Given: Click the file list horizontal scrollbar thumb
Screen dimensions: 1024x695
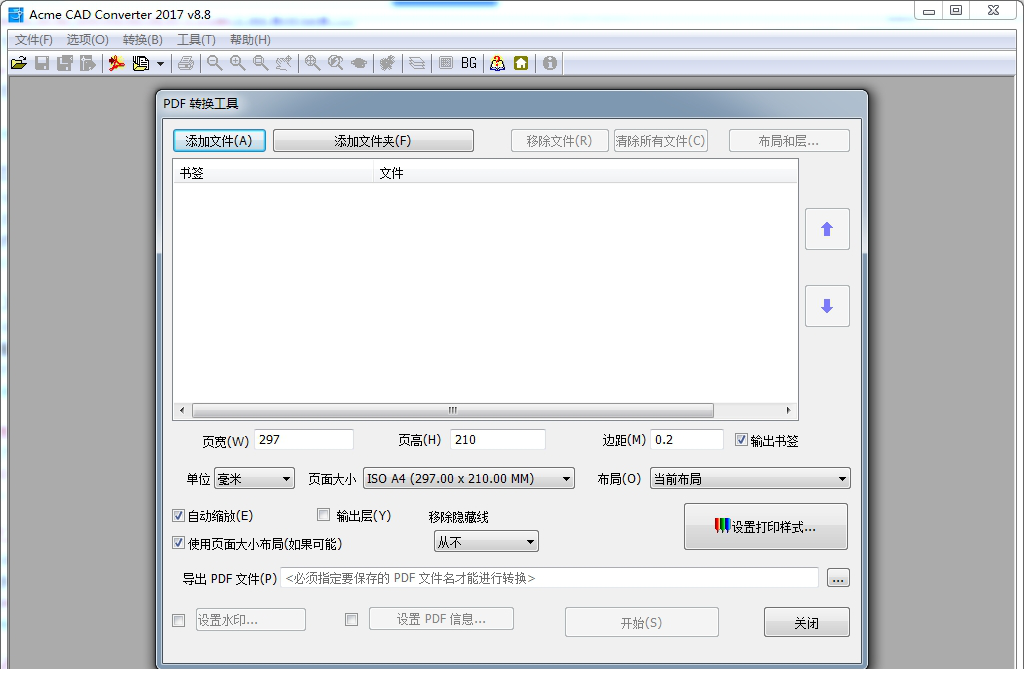Looking at the screenshot, I should coord(453,410).
